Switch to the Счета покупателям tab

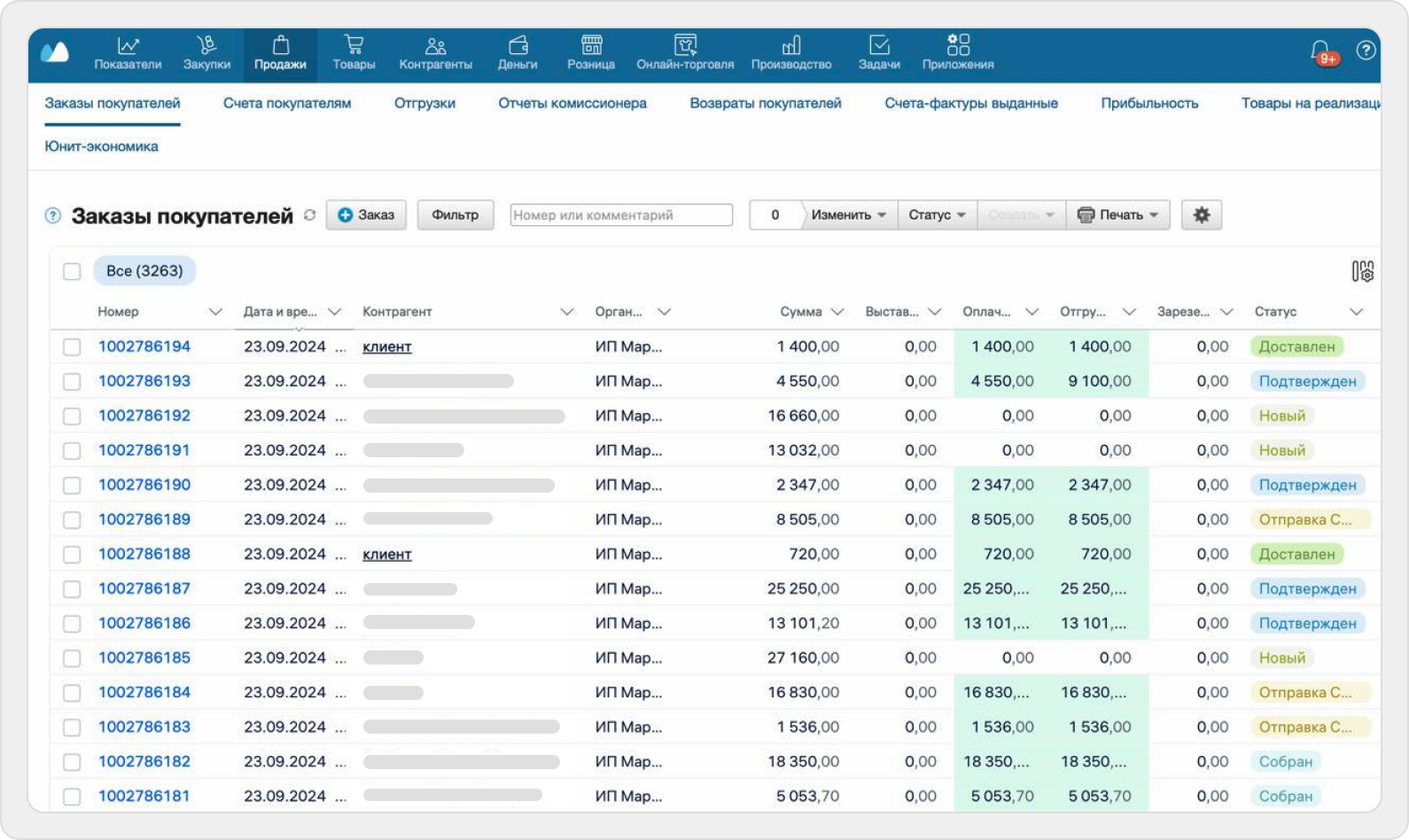(287, 104)
